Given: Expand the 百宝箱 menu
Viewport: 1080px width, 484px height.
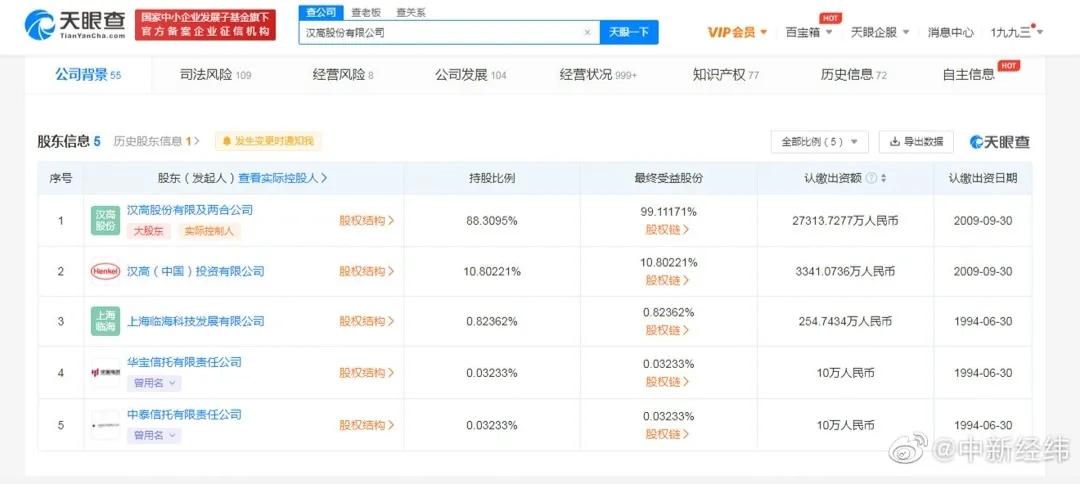Looking at the screenshot, I should [809, 32].
